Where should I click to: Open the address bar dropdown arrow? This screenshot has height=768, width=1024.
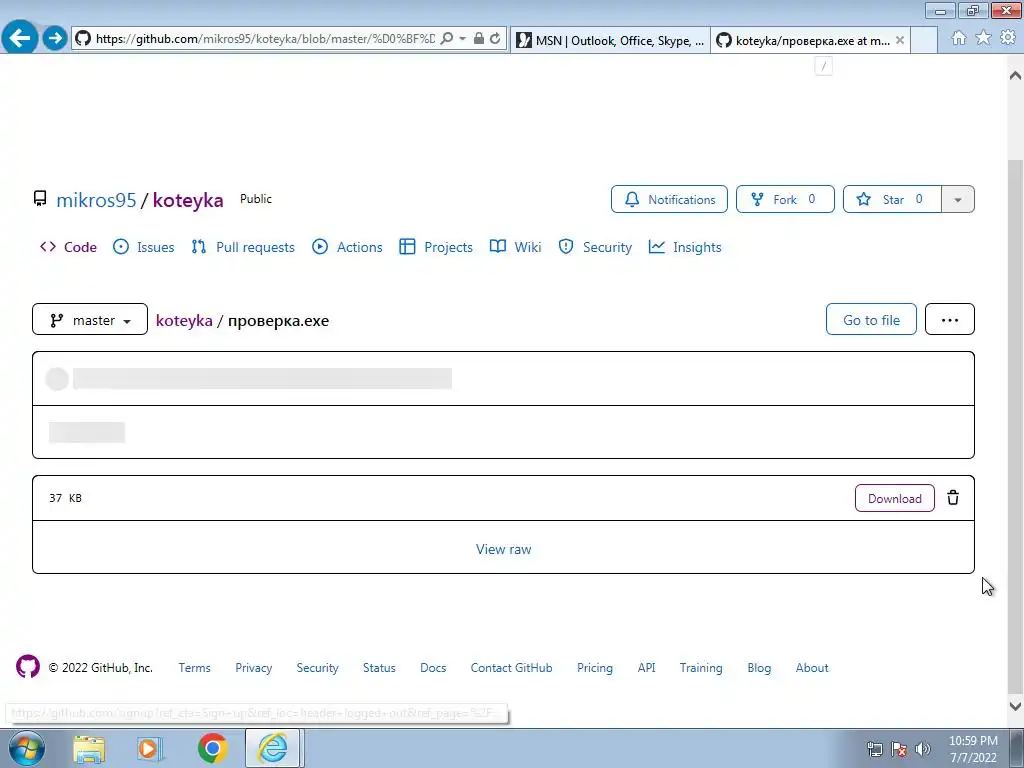(462, 39)
